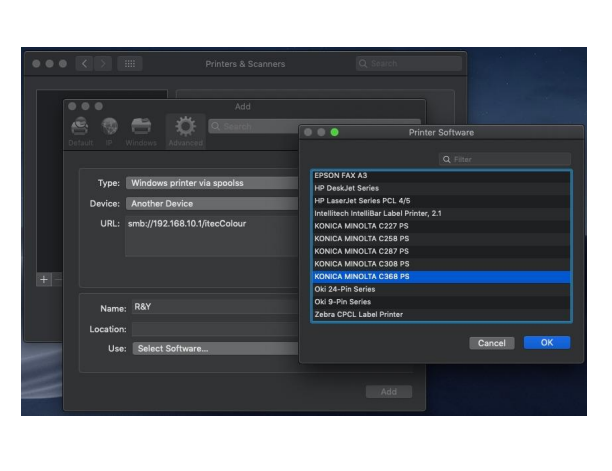Viewport: 612px width, 471px height.
Task: Open the Type dropdown menu
Action: 212,183
